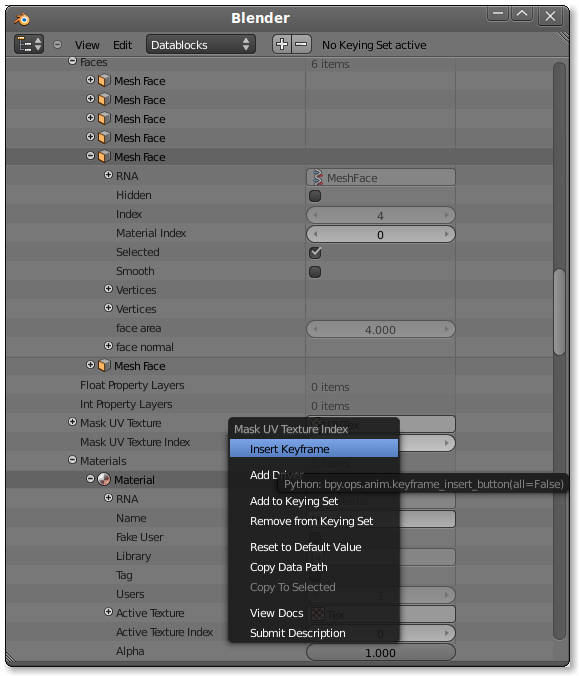Screen dimensions: 579x676
Task: Click the MeshFace RNA struct icon
Action: click(318, 177)
